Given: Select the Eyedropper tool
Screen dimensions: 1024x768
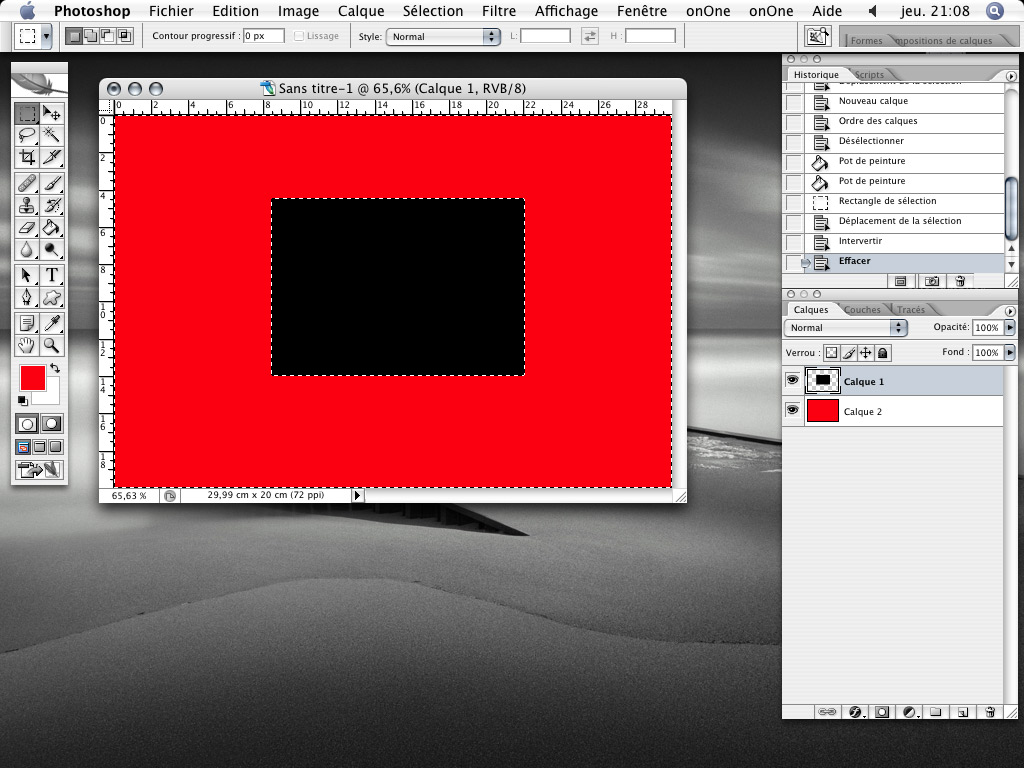Looking at the screenshot, I should pyautogui.click(x=52, y=323).
